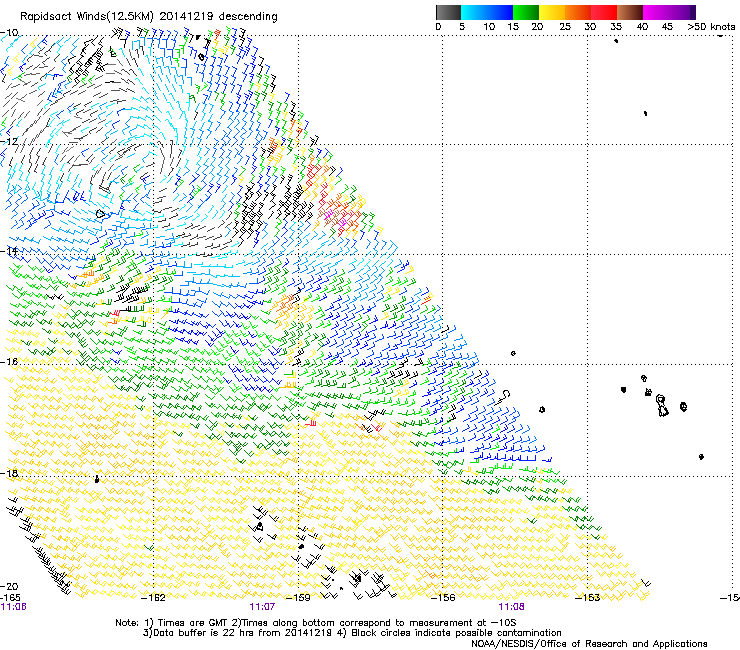This screenshot has width=740, height=650.
Task: Click the yellow 20–25 knots legend segment
Action: pyautogui.click(x=552, y=12)
